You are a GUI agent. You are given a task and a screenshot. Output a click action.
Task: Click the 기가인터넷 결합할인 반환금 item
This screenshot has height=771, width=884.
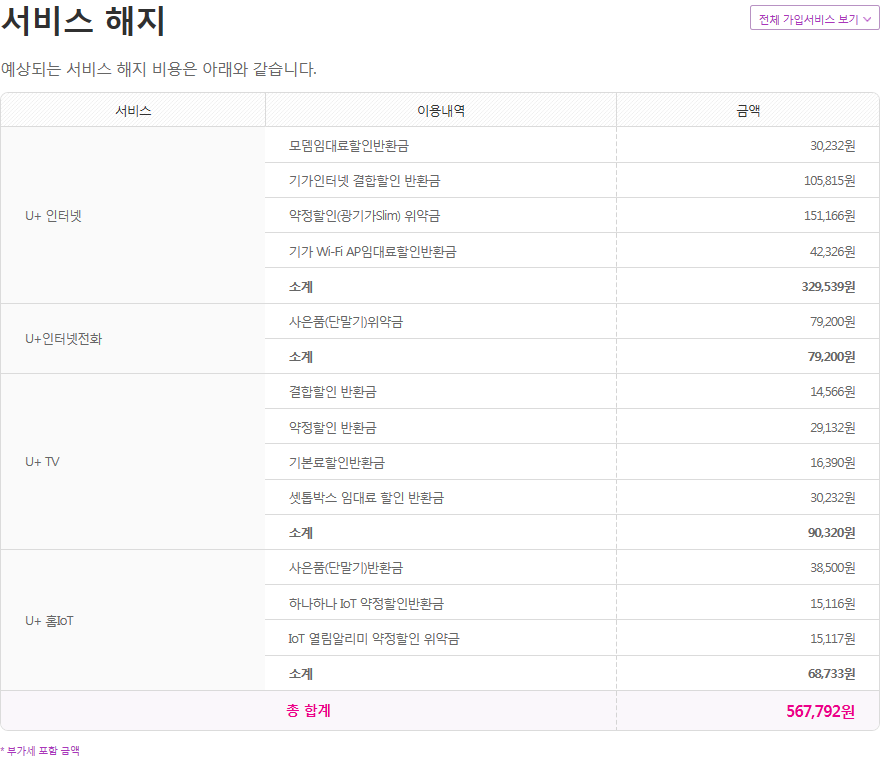click(x=364, y=181)
